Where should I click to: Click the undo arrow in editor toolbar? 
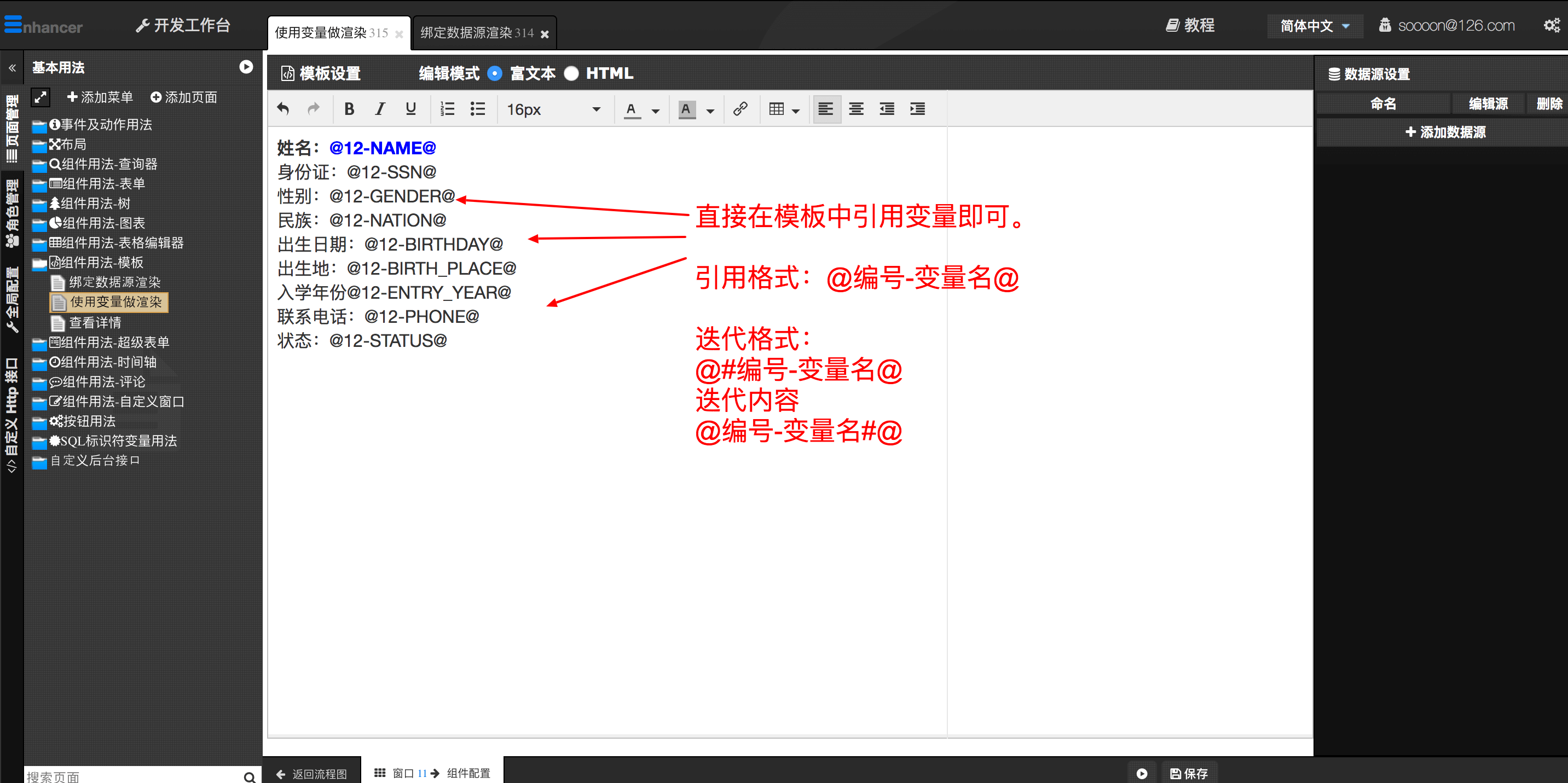(x=283, y=109)
